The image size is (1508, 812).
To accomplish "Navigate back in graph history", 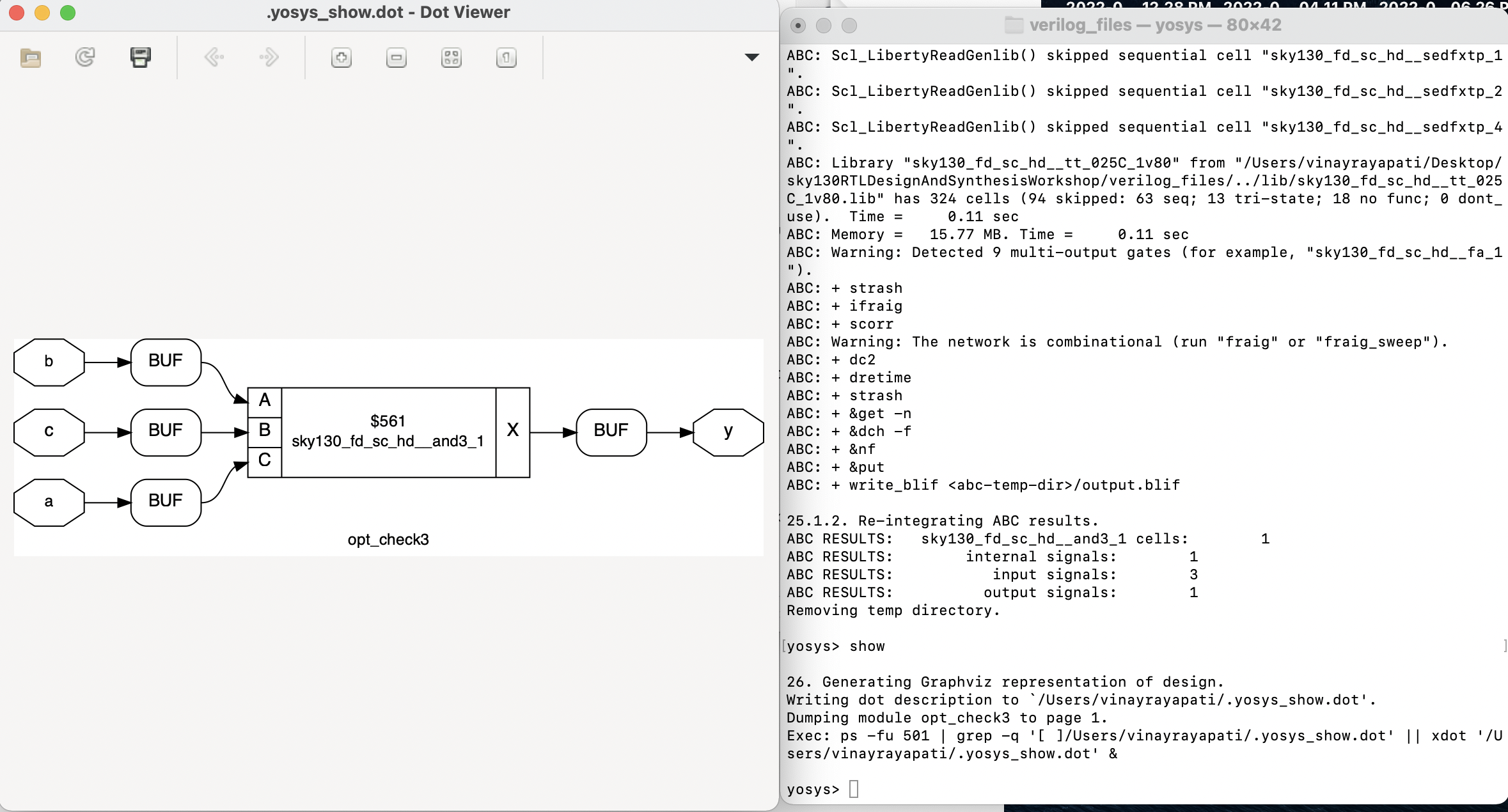I will click(x=214, y=57).
